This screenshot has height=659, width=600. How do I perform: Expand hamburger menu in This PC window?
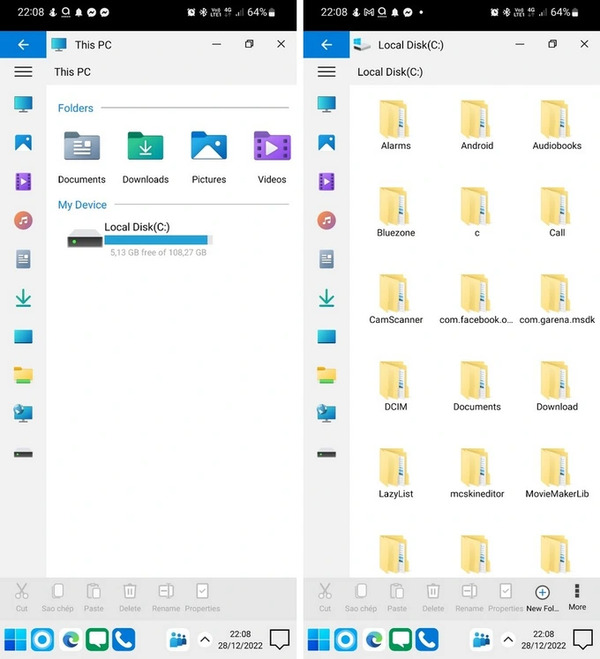pyautogui.click(x=23, y=72)
